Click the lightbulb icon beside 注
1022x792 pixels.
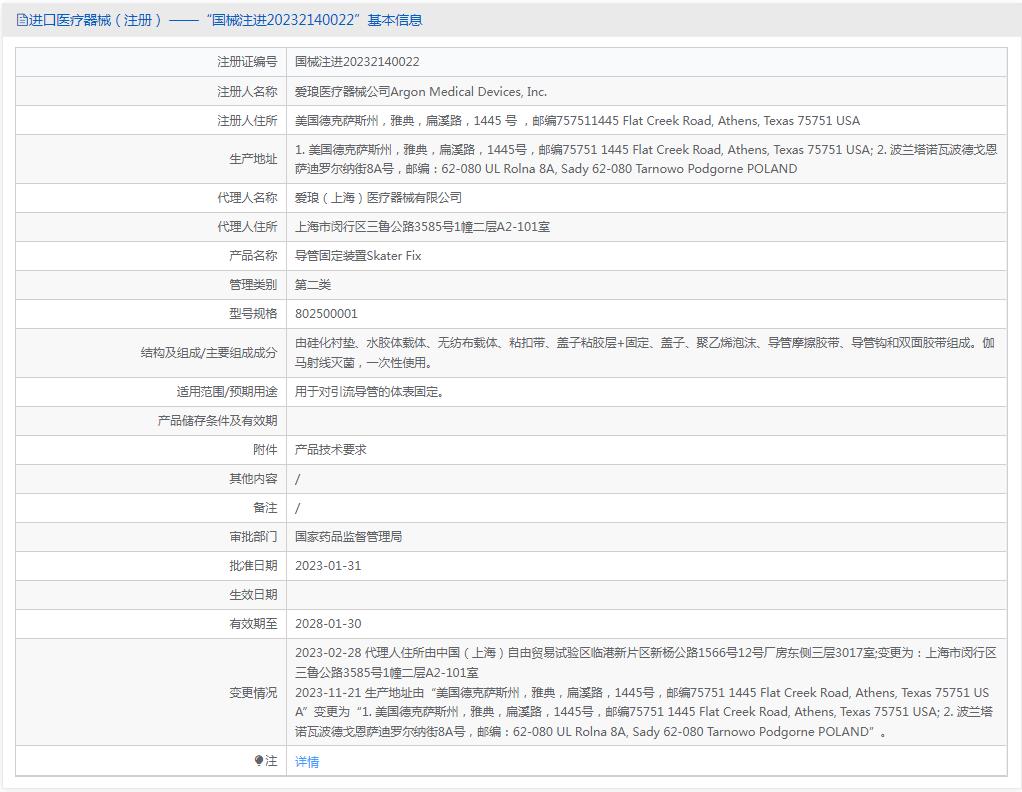pyautogui.click(x=259, y=761)
